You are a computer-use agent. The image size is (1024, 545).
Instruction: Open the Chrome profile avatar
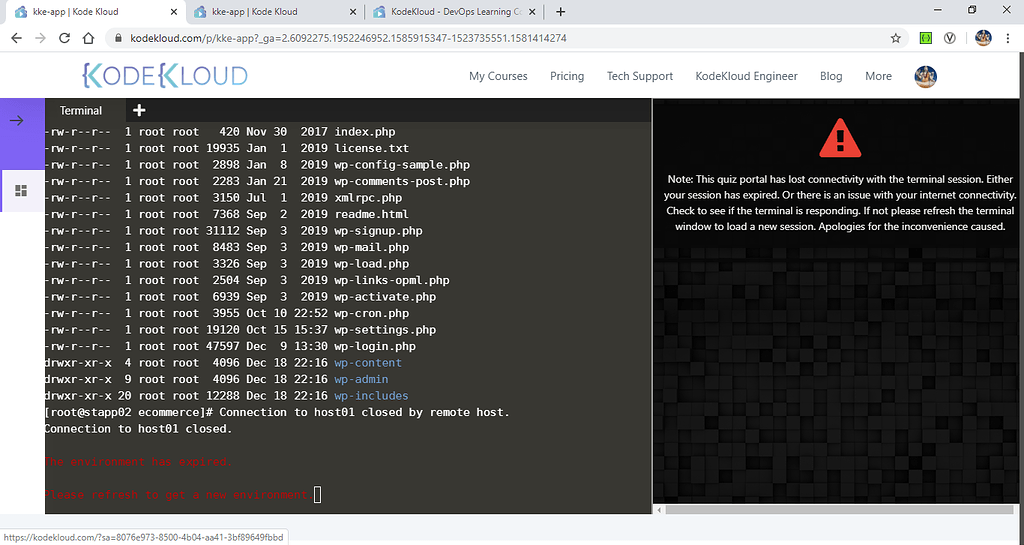pos(983,38)
